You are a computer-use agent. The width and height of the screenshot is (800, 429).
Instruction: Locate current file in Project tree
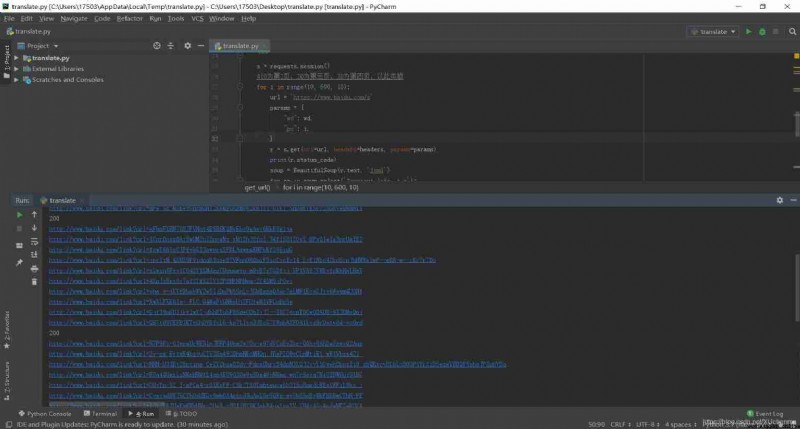coord(157,46)
